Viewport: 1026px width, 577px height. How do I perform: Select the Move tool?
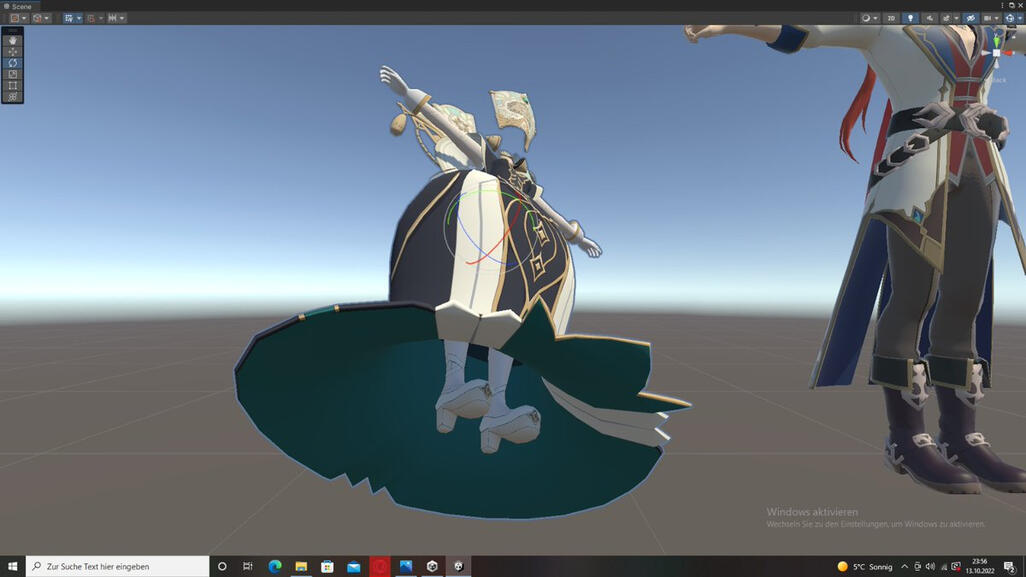pos(13,51)
